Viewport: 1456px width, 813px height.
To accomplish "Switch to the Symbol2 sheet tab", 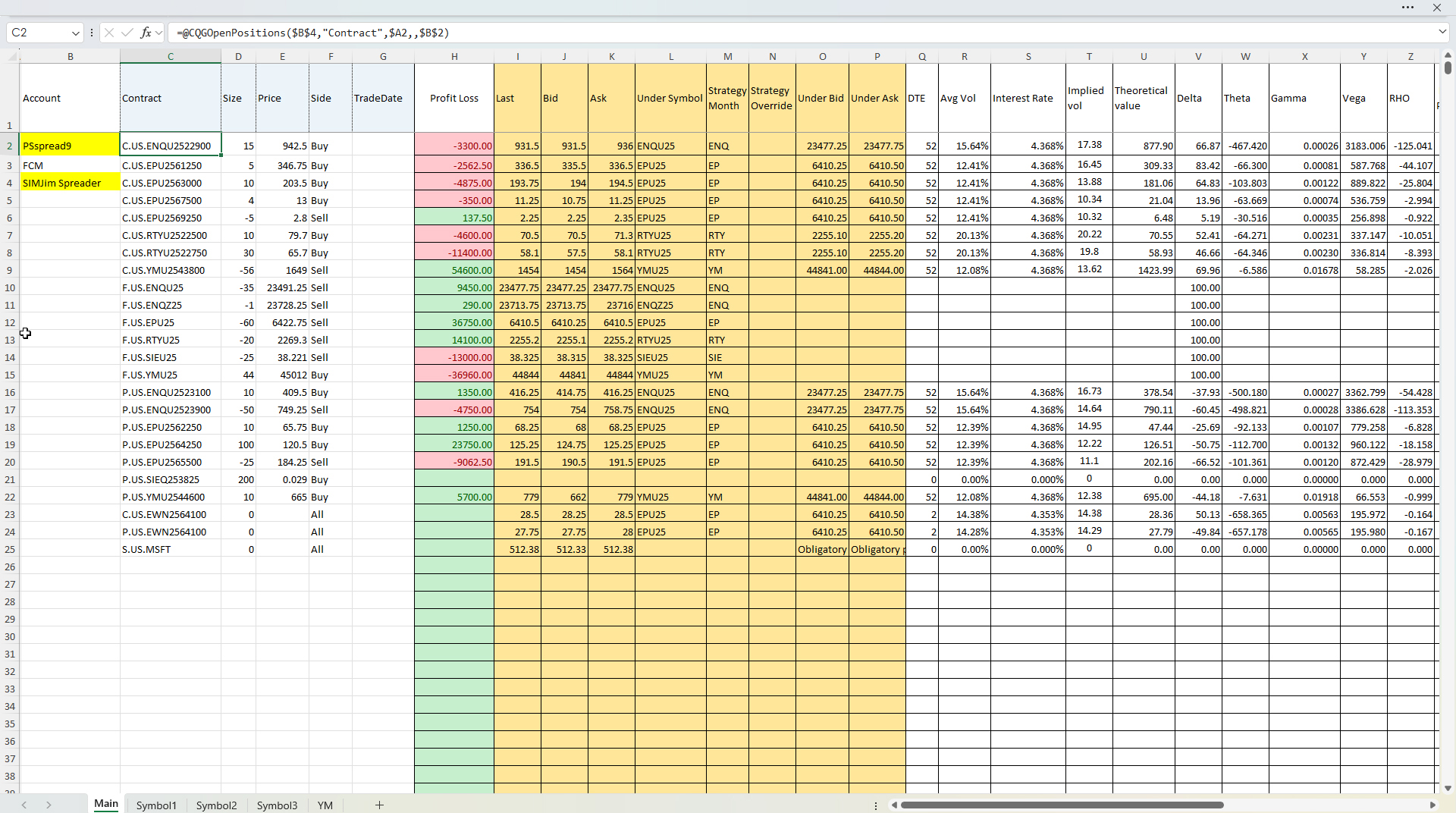I will [216, 805].
